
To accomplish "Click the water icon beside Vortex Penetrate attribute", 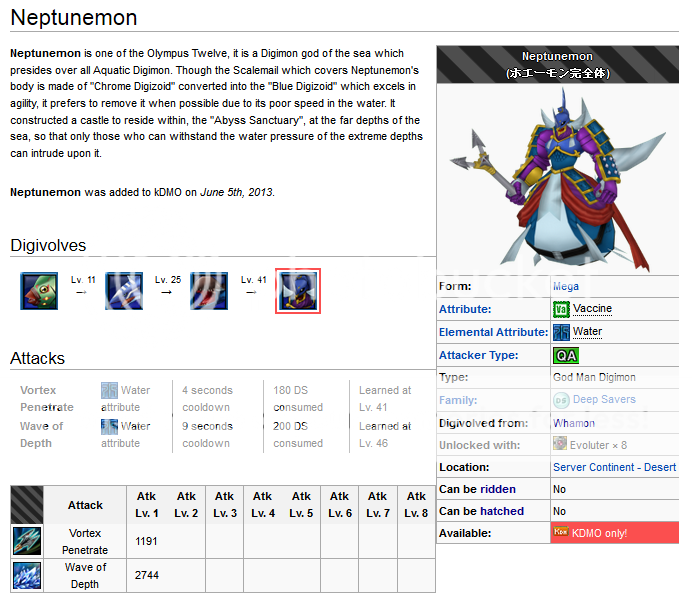I will point(109,391).
